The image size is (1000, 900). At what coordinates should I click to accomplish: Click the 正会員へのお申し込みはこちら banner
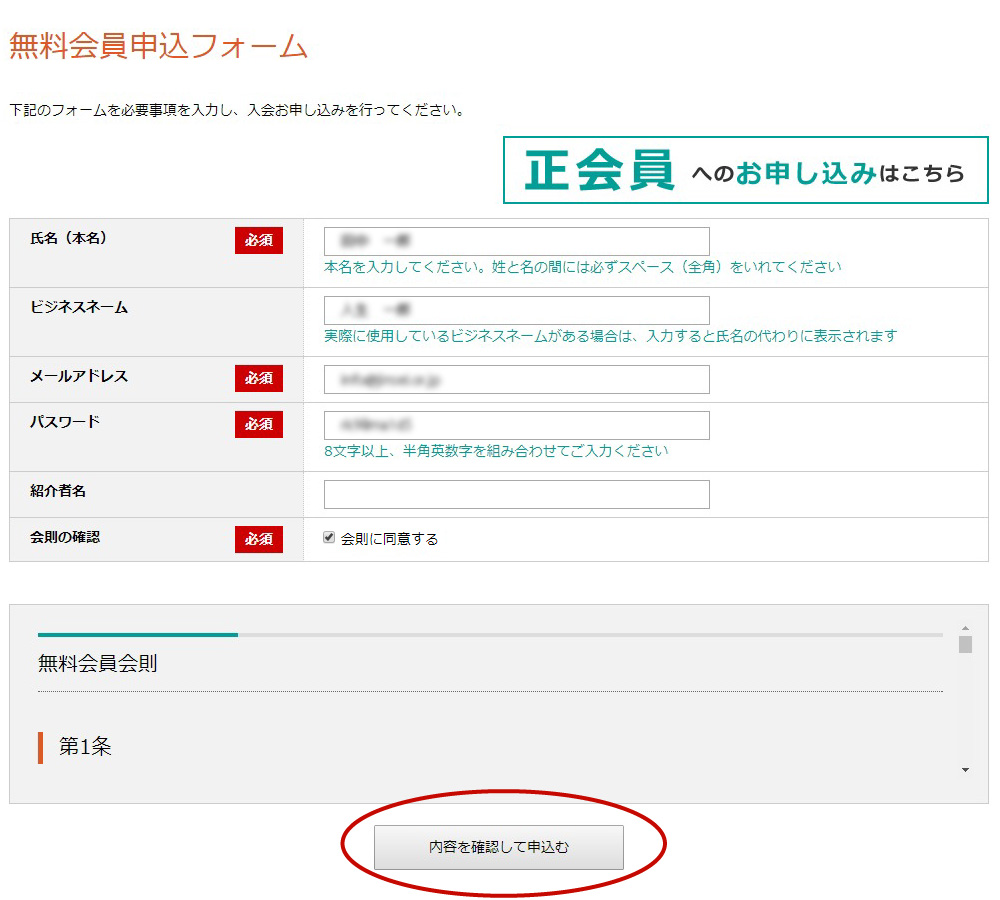click(745, 171)
